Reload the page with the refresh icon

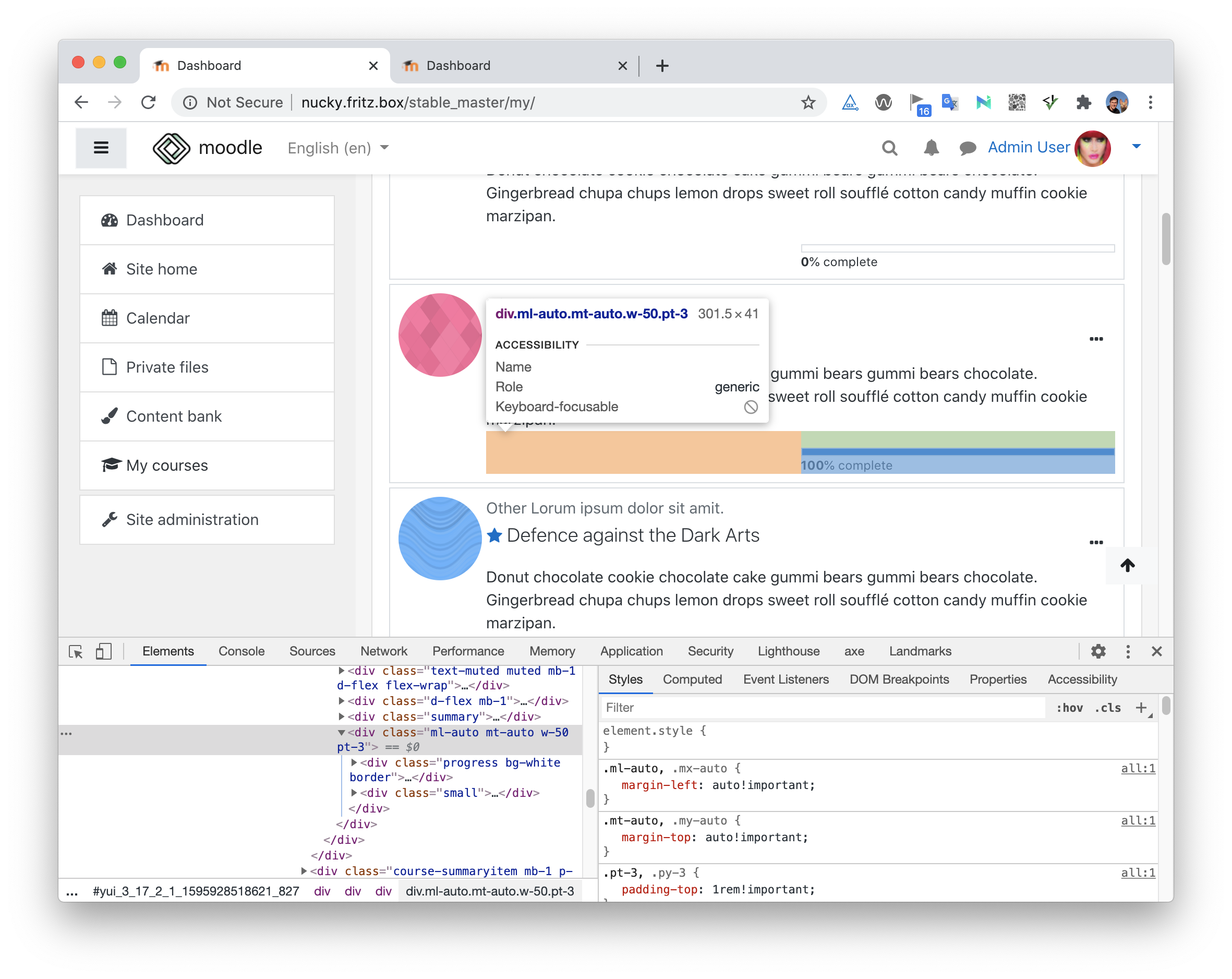(x=149, y=102)
